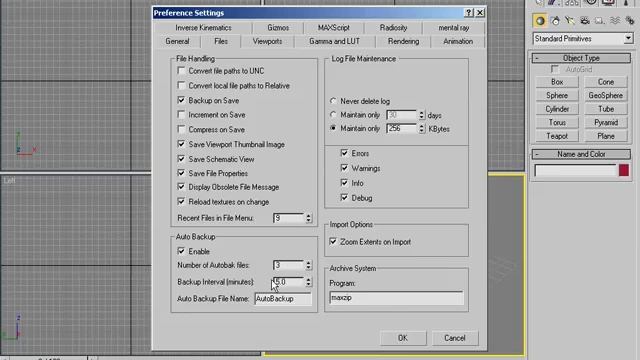This screenshot has height=360, width=640.
Task: Click the Number of Autobak files spinner
Action: point(309,265)
